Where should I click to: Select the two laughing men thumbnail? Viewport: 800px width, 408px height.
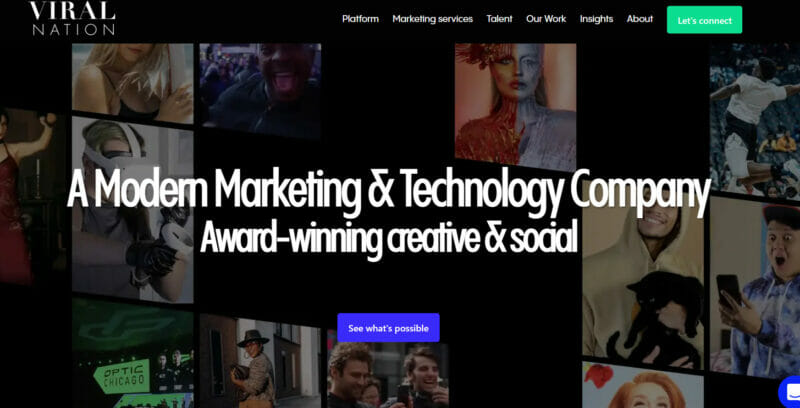(x=388, y=375)
